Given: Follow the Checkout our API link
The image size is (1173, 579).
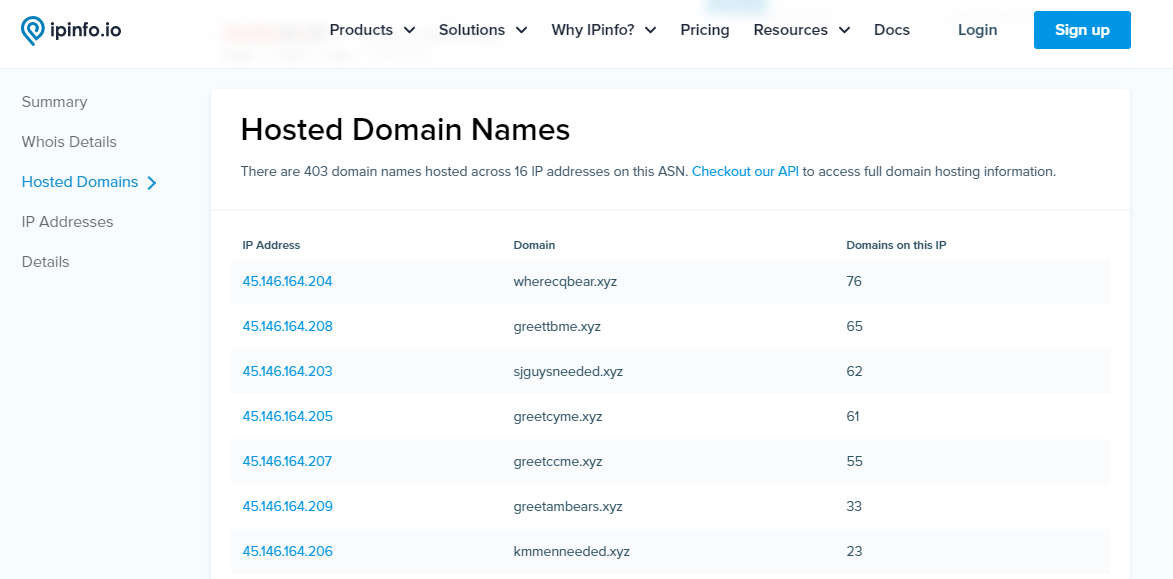Looking at the screenshot, I should click(x=745, y=171).
